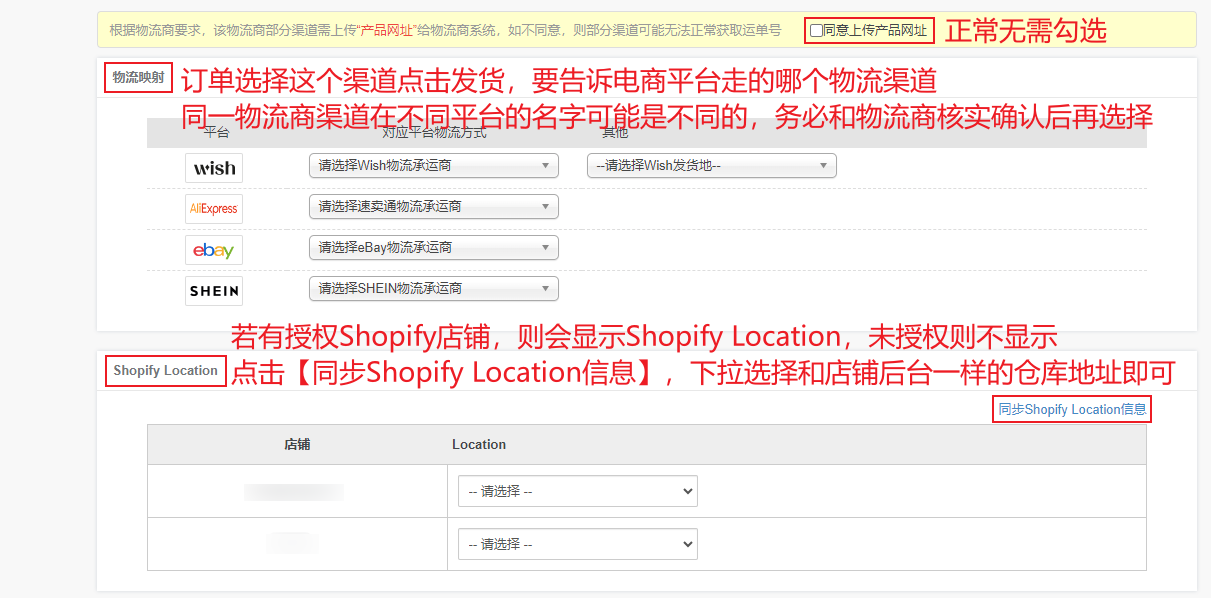Click the Location column header

tap(479, 445)
